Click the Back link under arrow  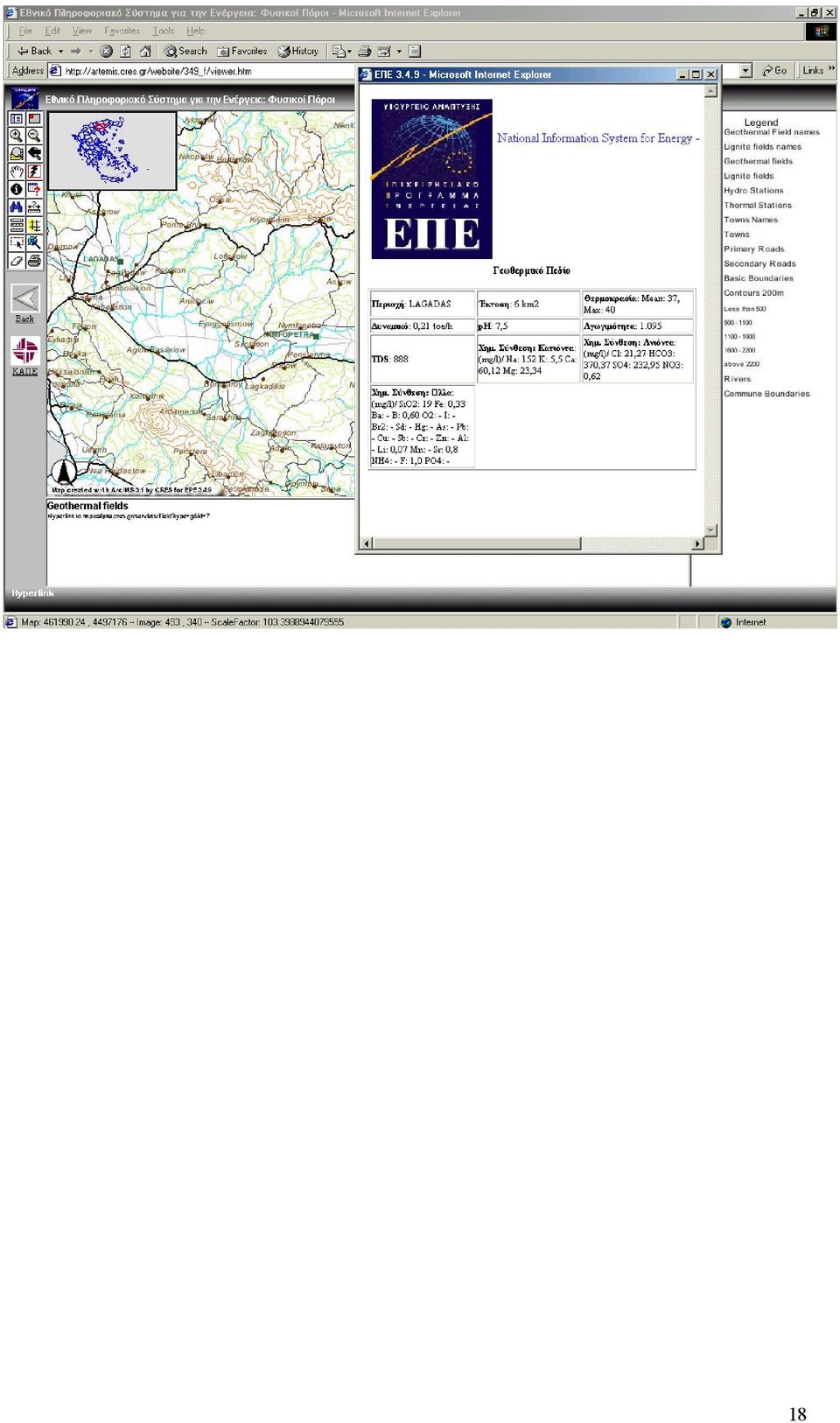tap(24, 319)
